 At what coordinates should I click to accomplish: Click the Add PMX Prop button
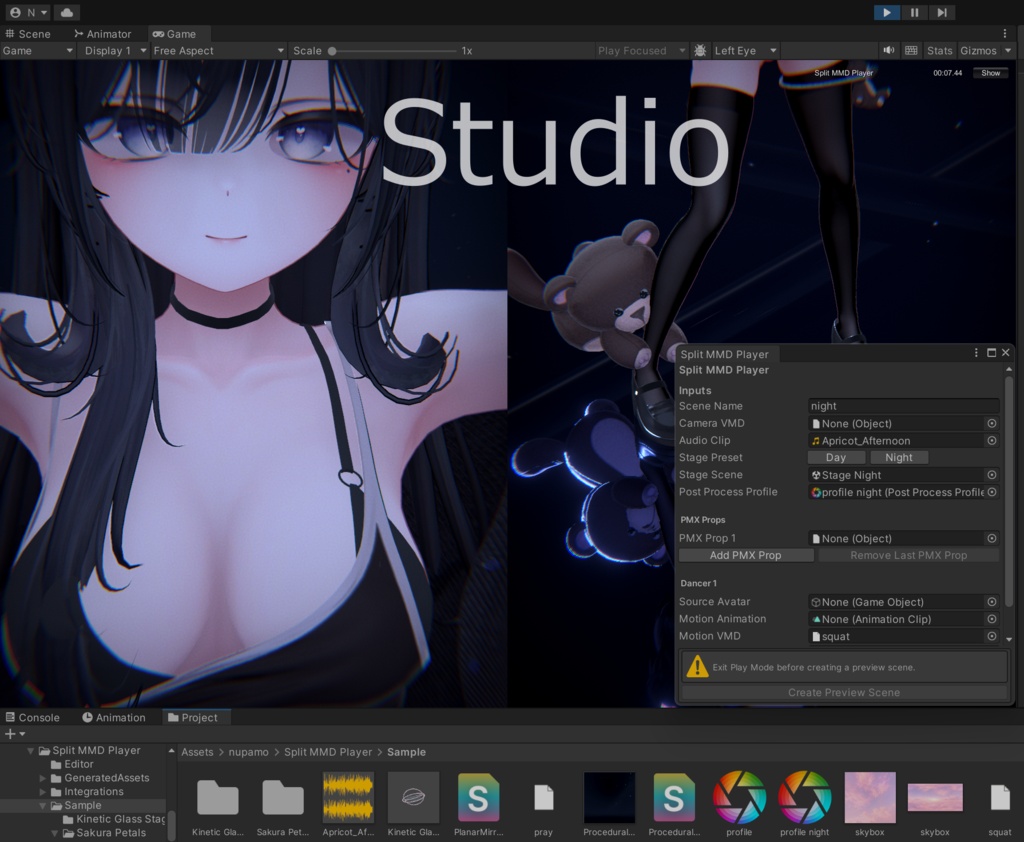746,555
